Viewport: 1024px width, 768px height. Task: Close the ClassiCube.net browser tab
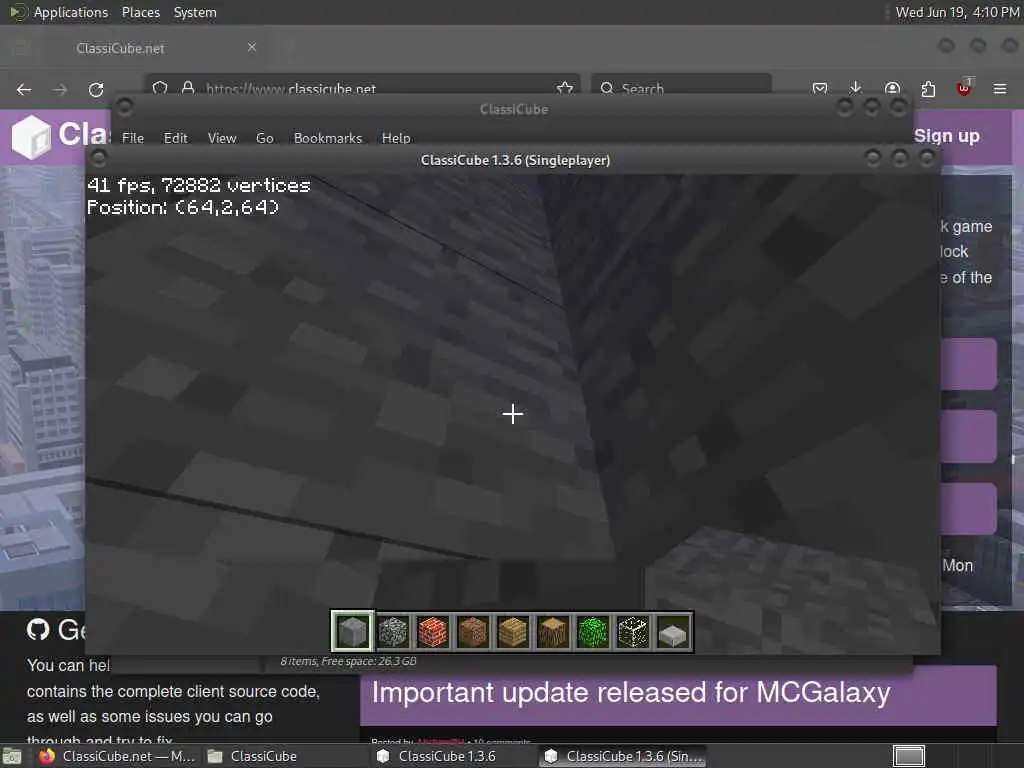point(252,47)
